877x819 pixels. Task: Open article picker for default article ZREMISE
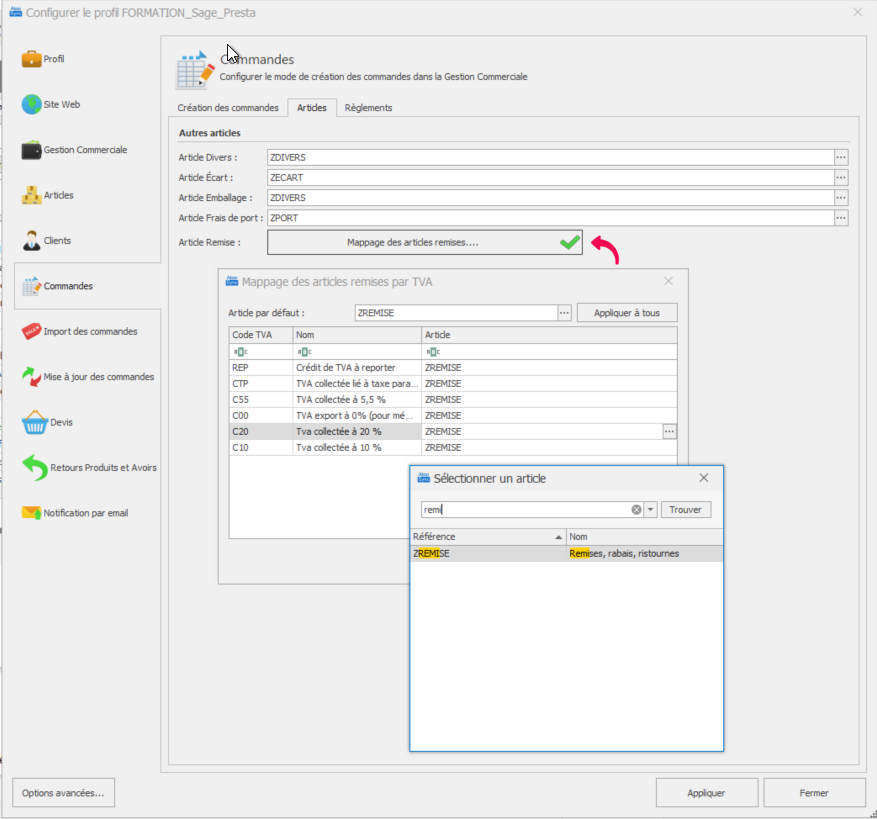pos(564,313)
